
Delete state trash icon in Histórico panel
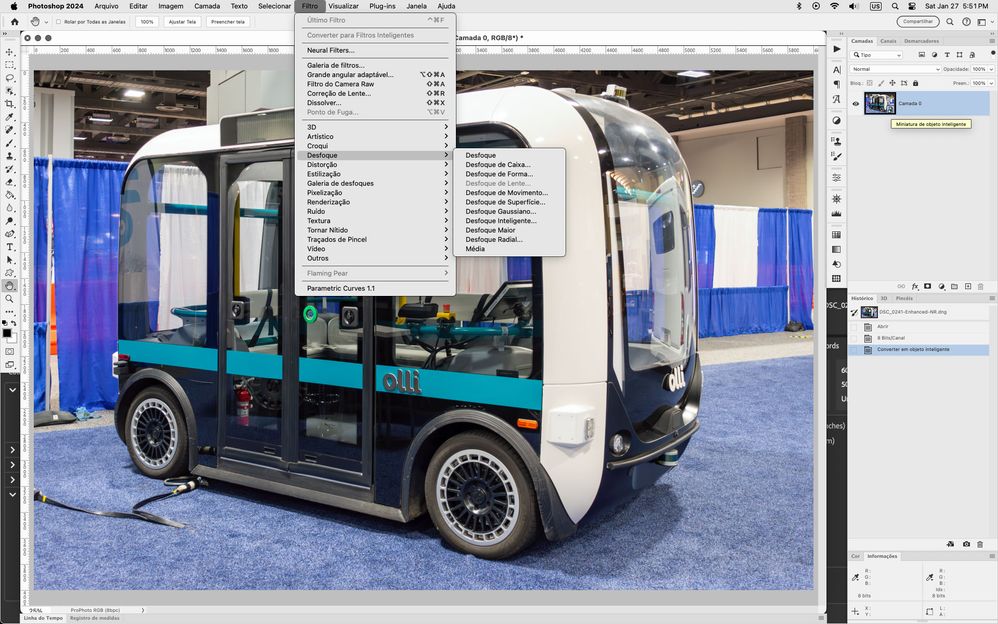[980, 544]
